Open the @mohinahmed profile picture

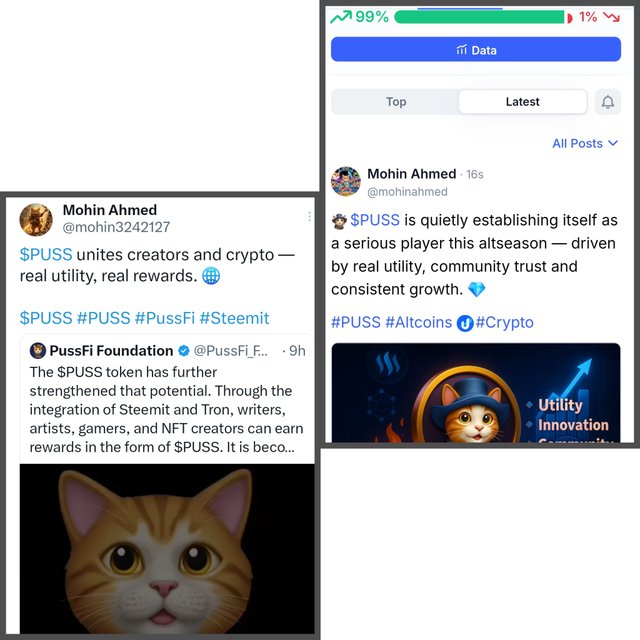click(x=346, y=181)
